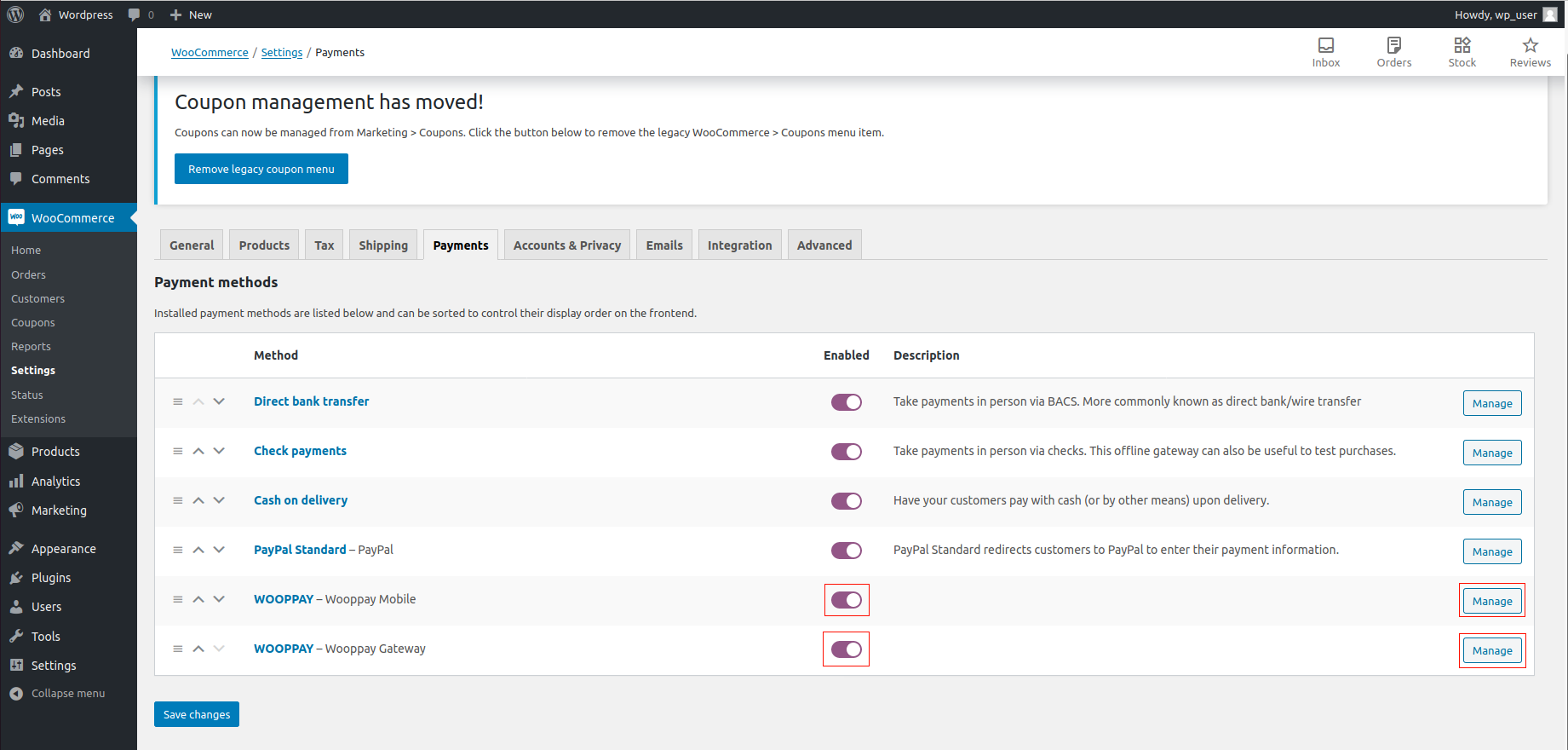Open the Orders activity panel
Screen dimensions: 1568x750
(1394, 52)
